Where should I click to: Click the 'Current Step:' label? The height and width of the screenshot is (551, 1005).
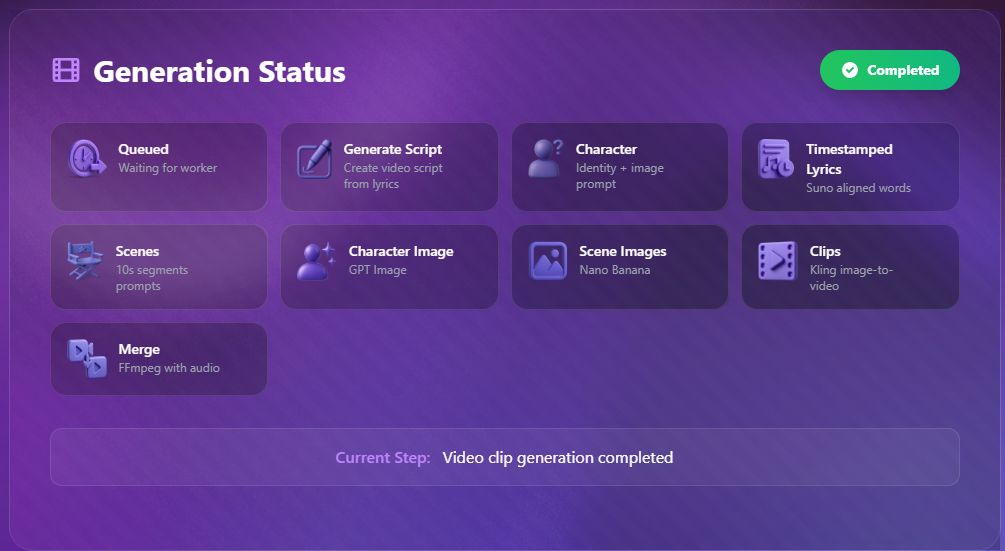(x=383, y=457)
